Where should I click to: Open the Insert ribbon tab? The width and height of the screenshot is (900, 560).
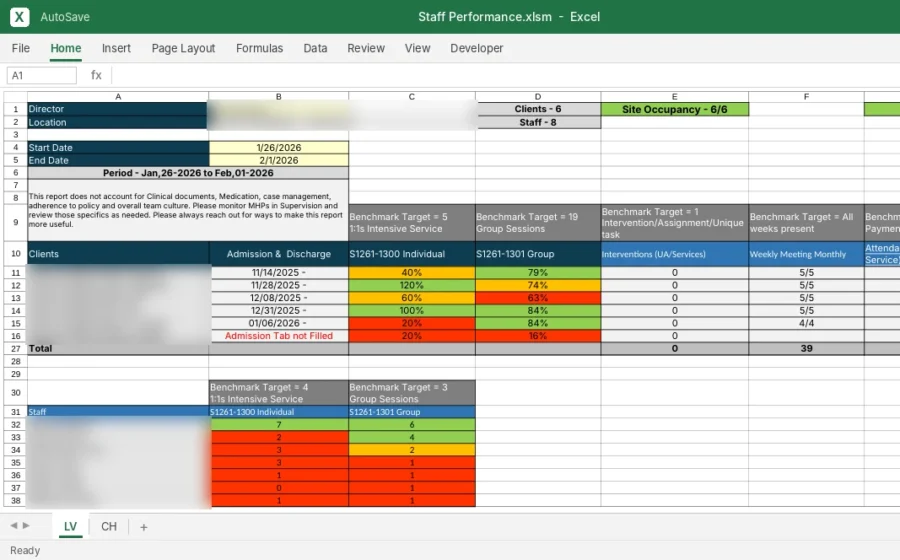(116, 48)
